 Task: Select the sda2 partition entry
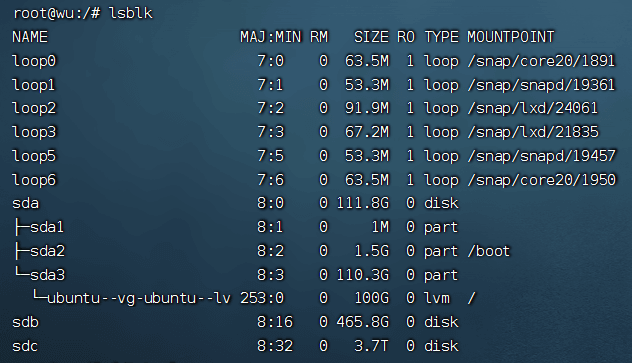click(48, 251)
